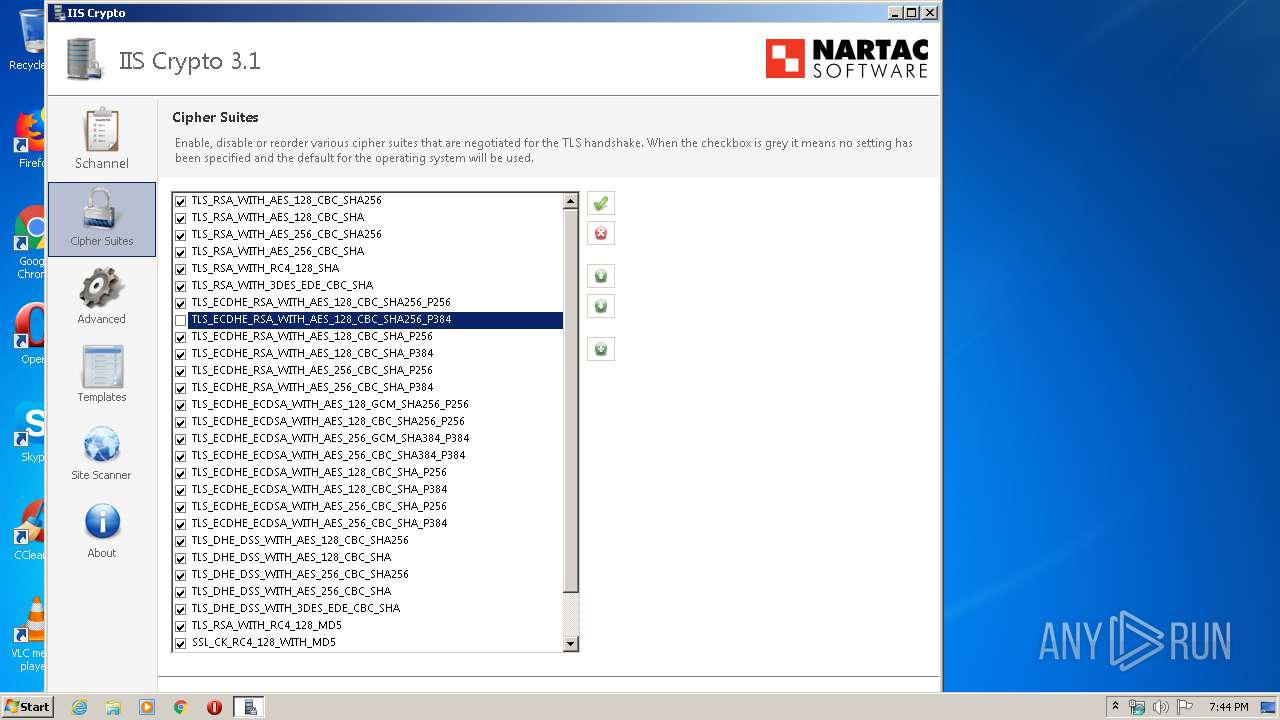Click cipher list scrollbar down arrow
This screenshot has height=720, width=1280.
[571, 644]
